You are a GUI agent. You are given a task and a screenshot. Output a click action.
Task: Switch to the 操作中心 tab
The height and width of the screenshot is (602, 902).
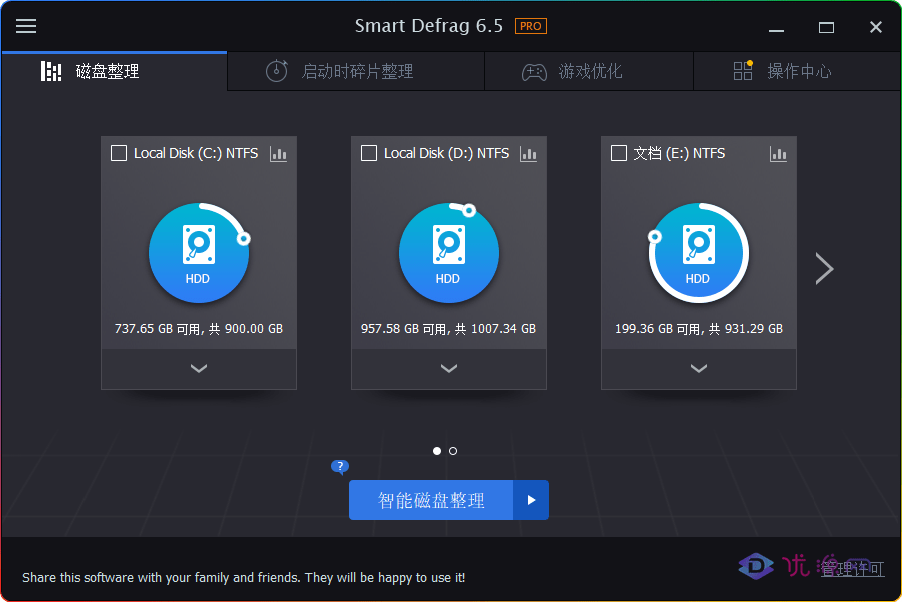coord(797,71)
